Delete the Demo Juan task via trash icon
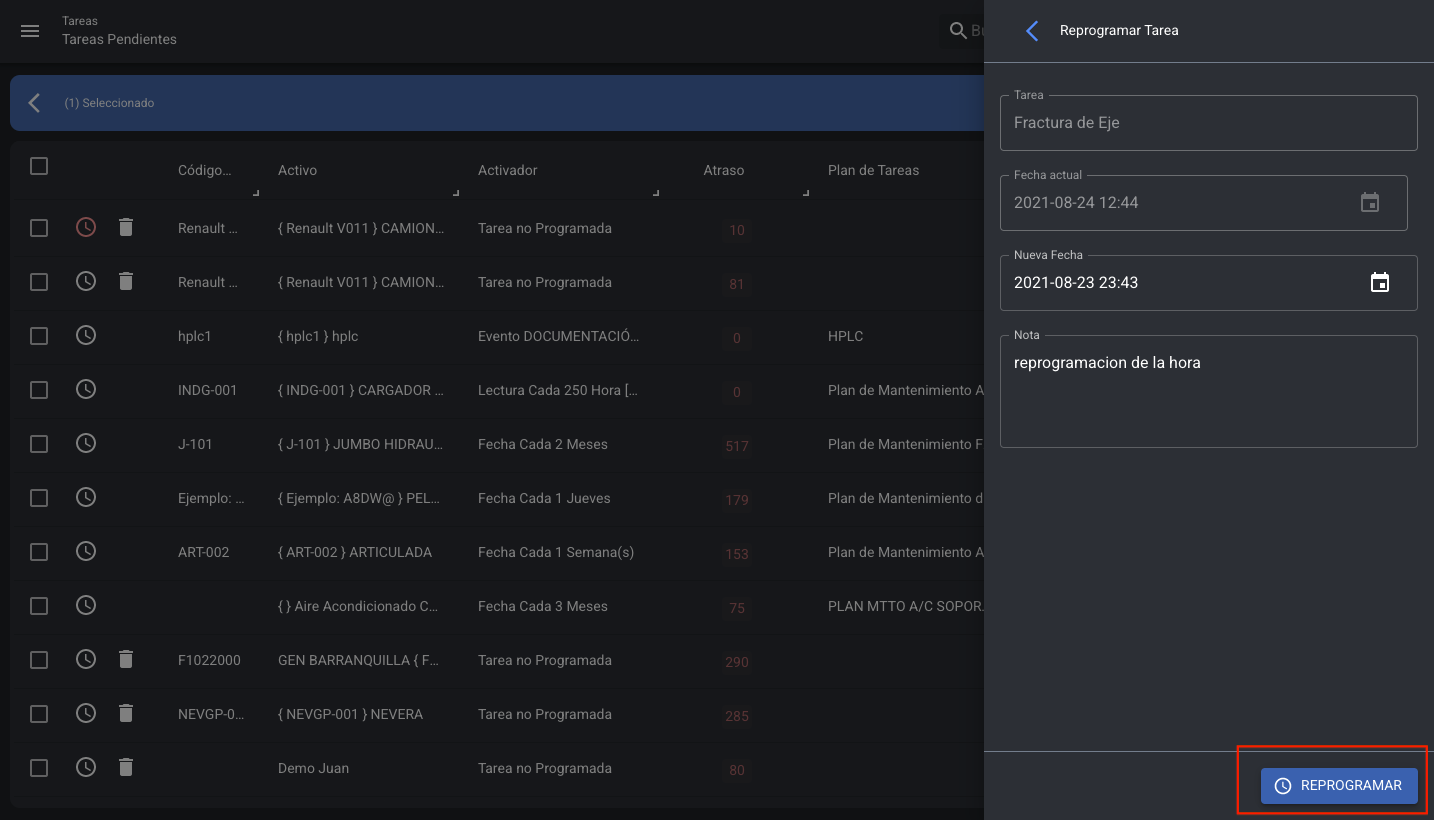 click(125, 768)
